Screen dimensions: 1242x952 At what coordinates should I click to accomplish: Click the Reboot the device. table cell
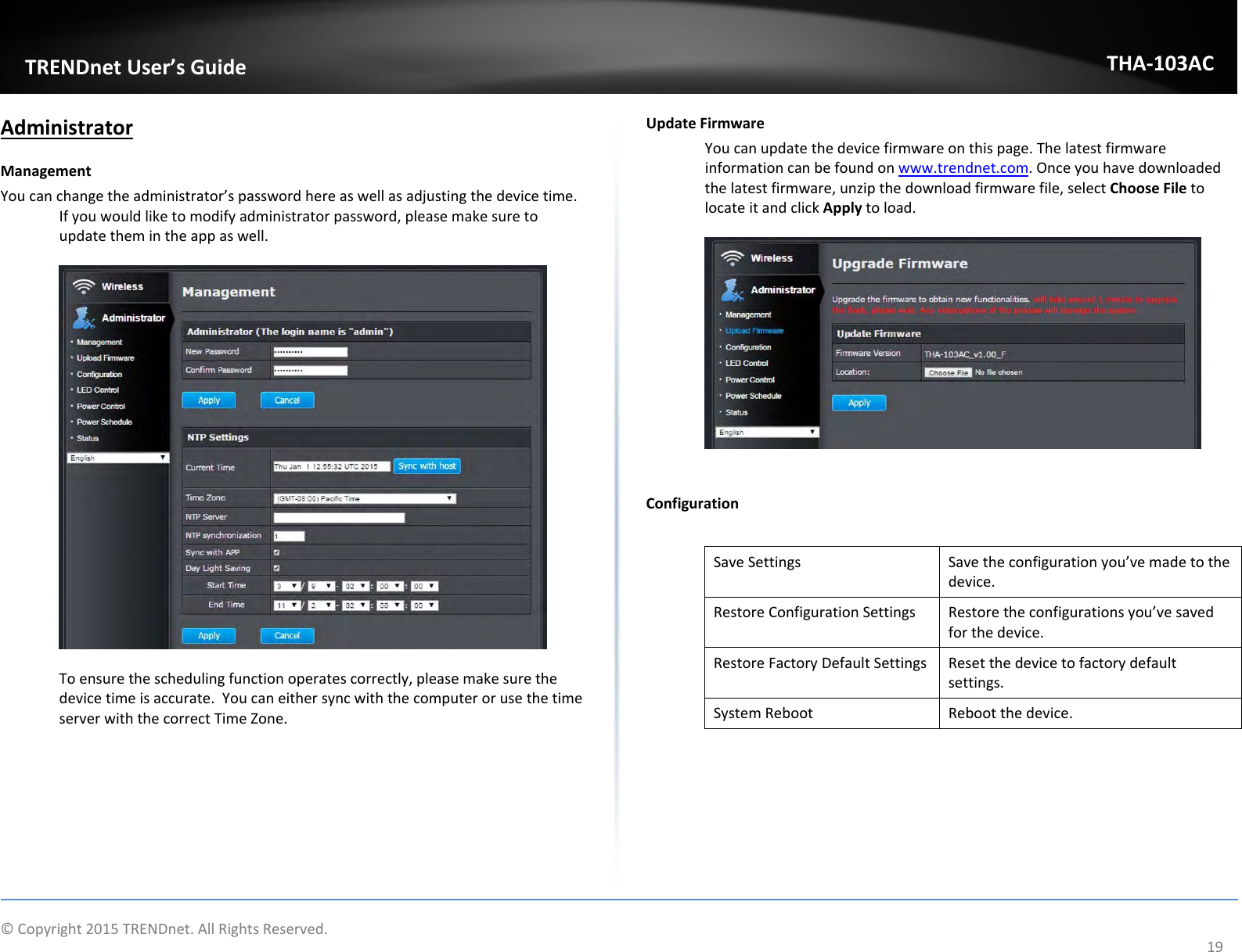click(1090, 713)
